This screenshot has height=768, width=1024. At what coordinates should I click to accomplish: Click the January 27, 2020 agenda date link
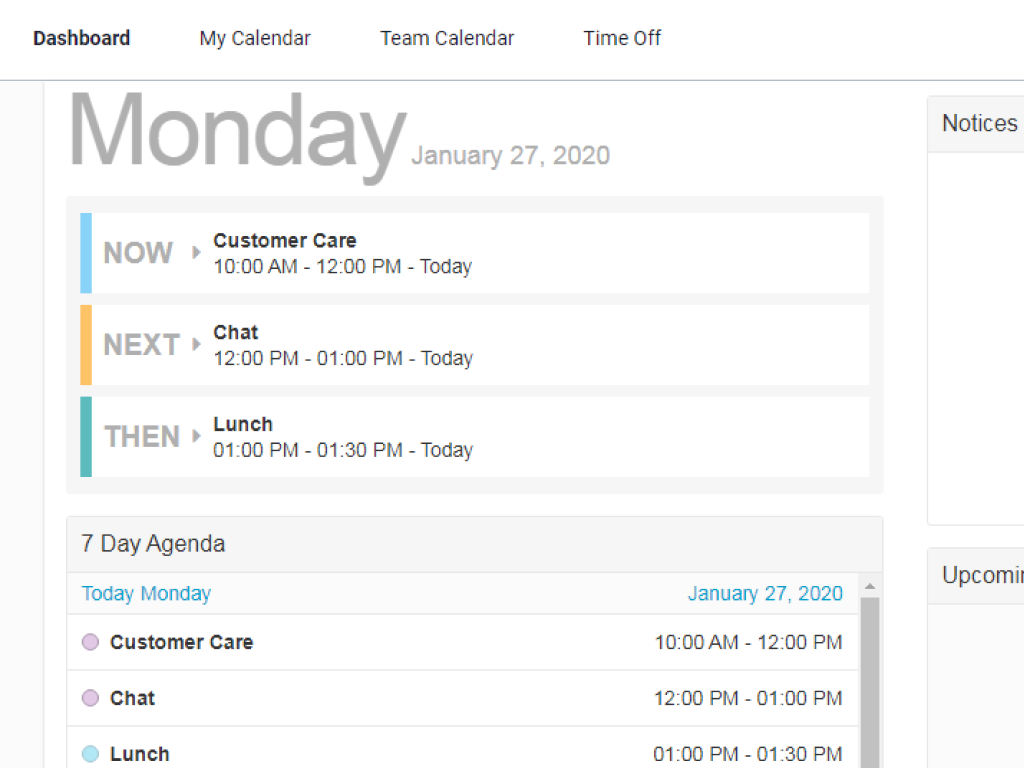click(765, 594)
